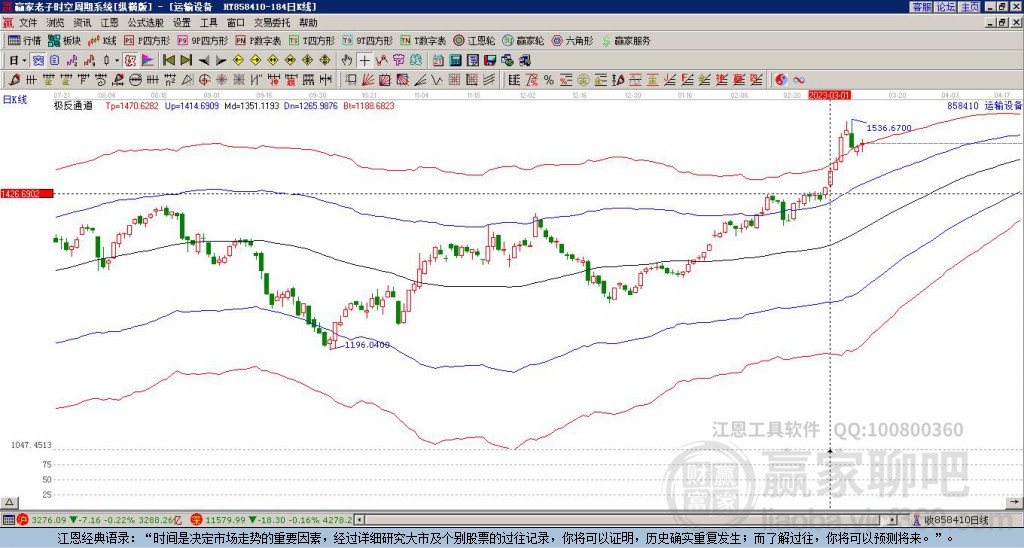Click the 日K线 label
Screen dimensions: 1024x548
pyautogui.click(x=15, y=100)
